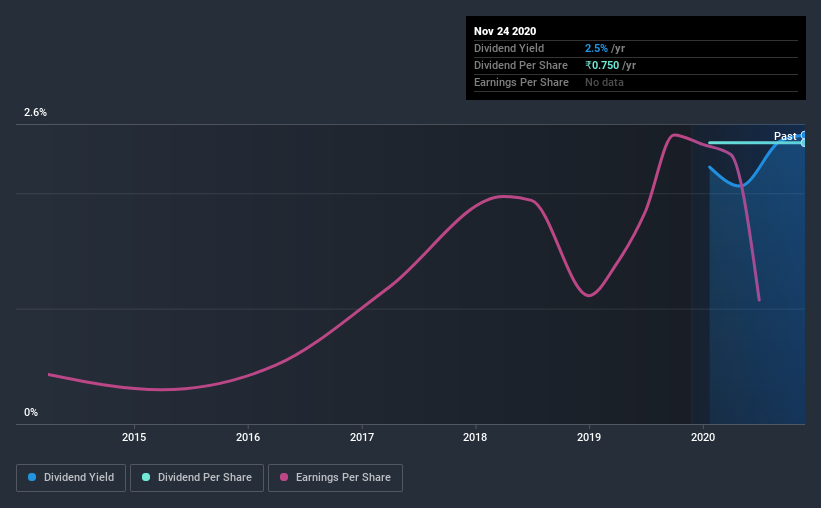This screenshot has height=508, width=821.
Task: Toggle the Dividend Per Share series
Action: click(x=197, y=478)
